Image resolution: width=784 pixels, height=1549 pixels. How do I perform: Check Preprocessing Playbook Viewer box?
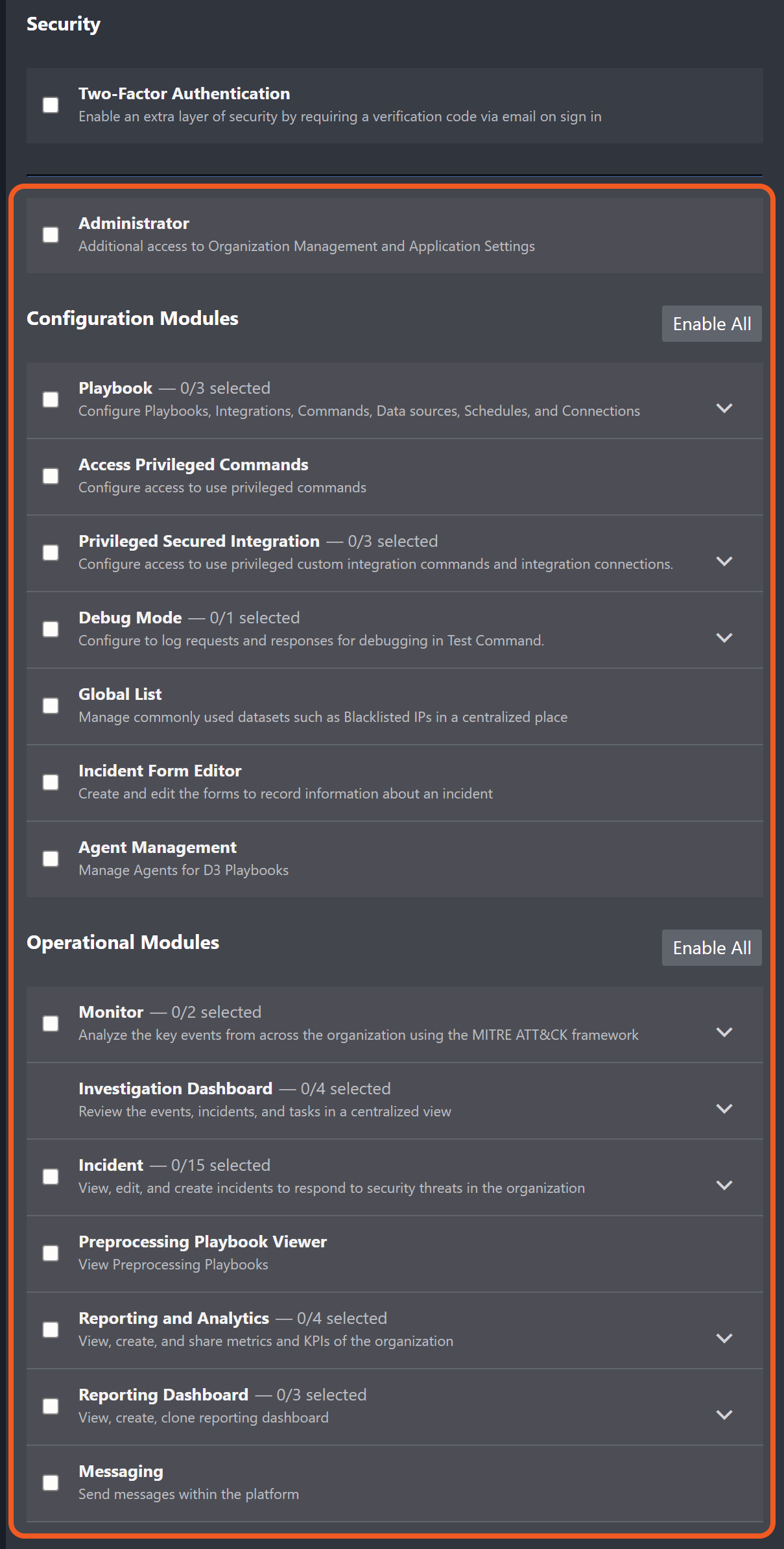[51, 1253]
